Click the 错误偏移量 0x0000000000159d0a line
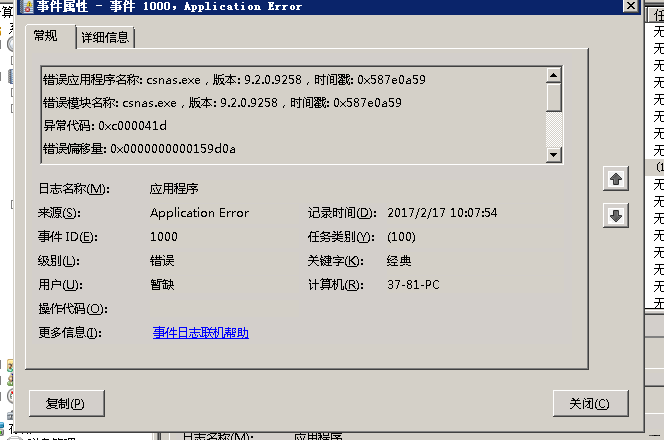Image resolution: width=664 pixels, height=440 pixels. click(x=139, y=149)
